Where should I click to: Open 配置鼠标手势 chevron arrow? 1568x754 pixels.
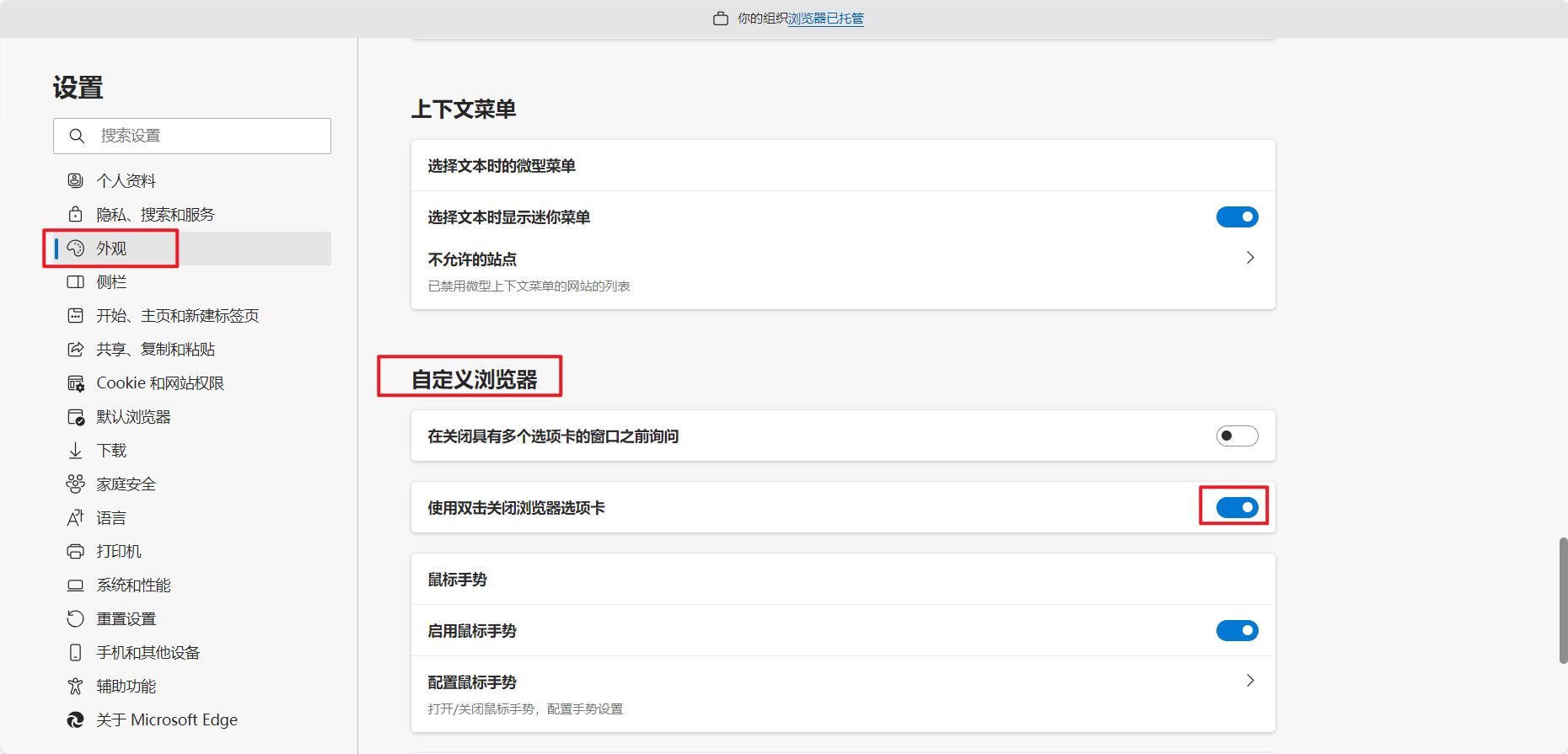coord(1250,681)
